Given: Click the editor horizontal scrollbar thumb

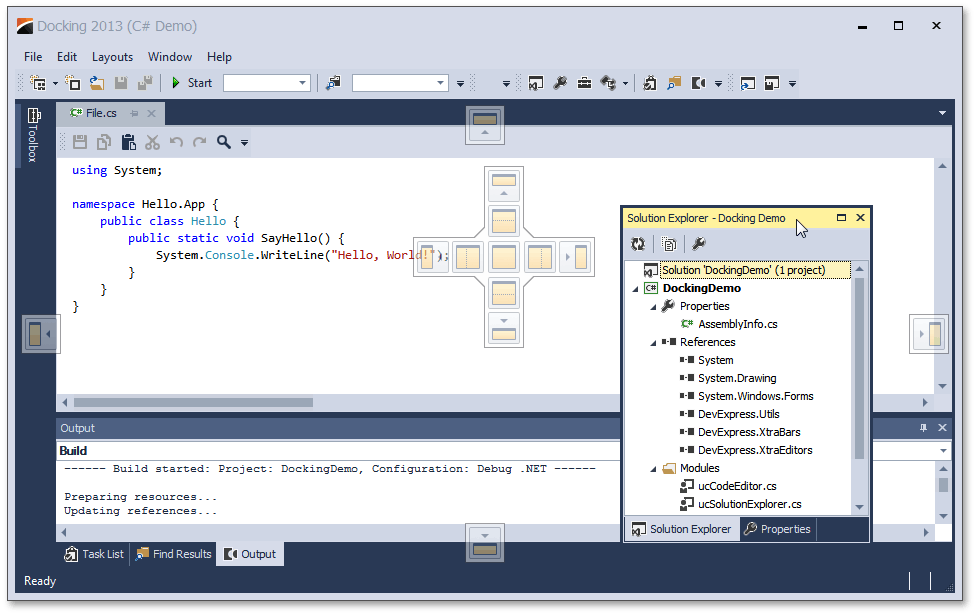Looking at the screenshot, I should pyautogui.click(x=193, y=403).
